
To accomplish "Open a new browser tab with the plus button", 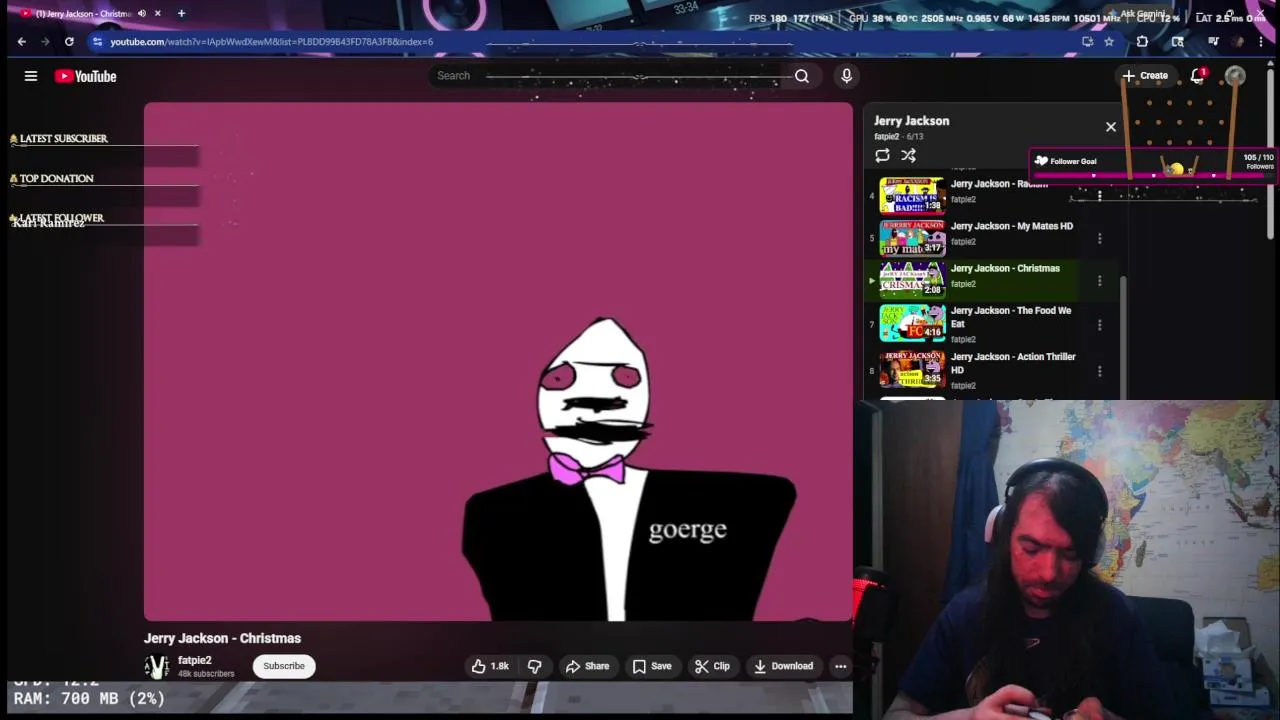I will coord(181,13).
